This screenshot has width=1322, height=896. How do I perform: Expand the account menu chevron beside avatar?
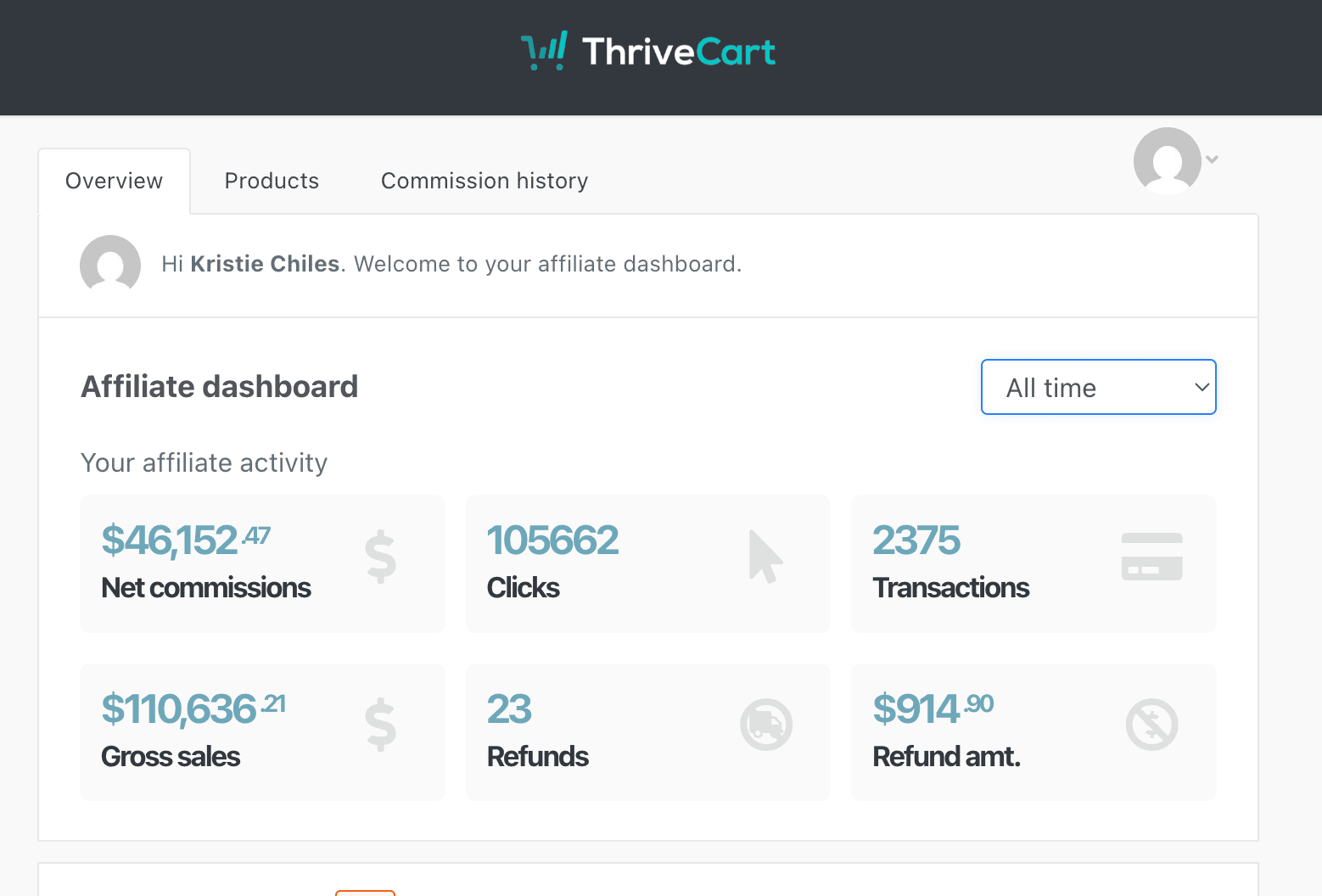point(1213,160)
